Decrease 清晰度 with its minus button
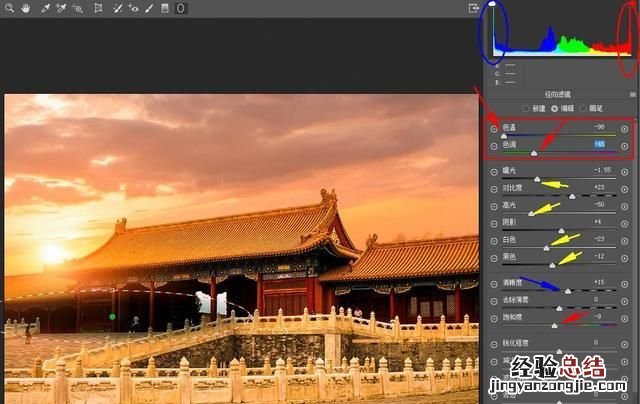 (x=494, y=284)
